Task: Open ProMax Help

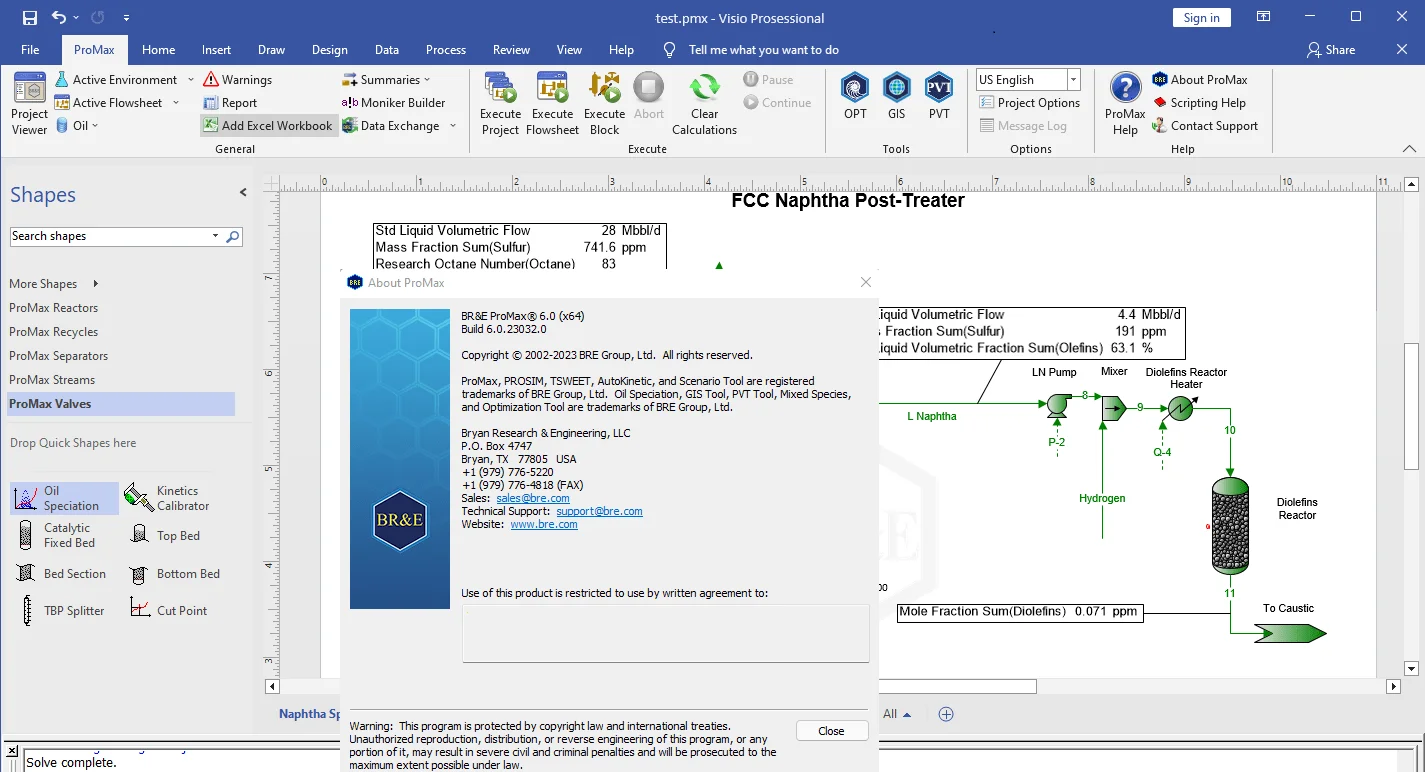Action: point(1125,104)
